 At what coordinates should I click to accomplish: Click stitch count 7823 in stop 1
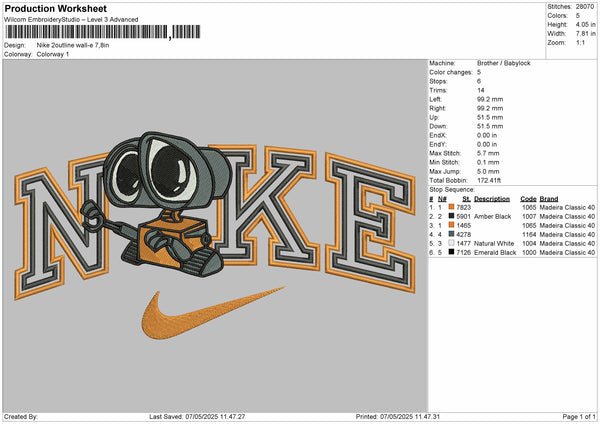(x=464, y=207)
